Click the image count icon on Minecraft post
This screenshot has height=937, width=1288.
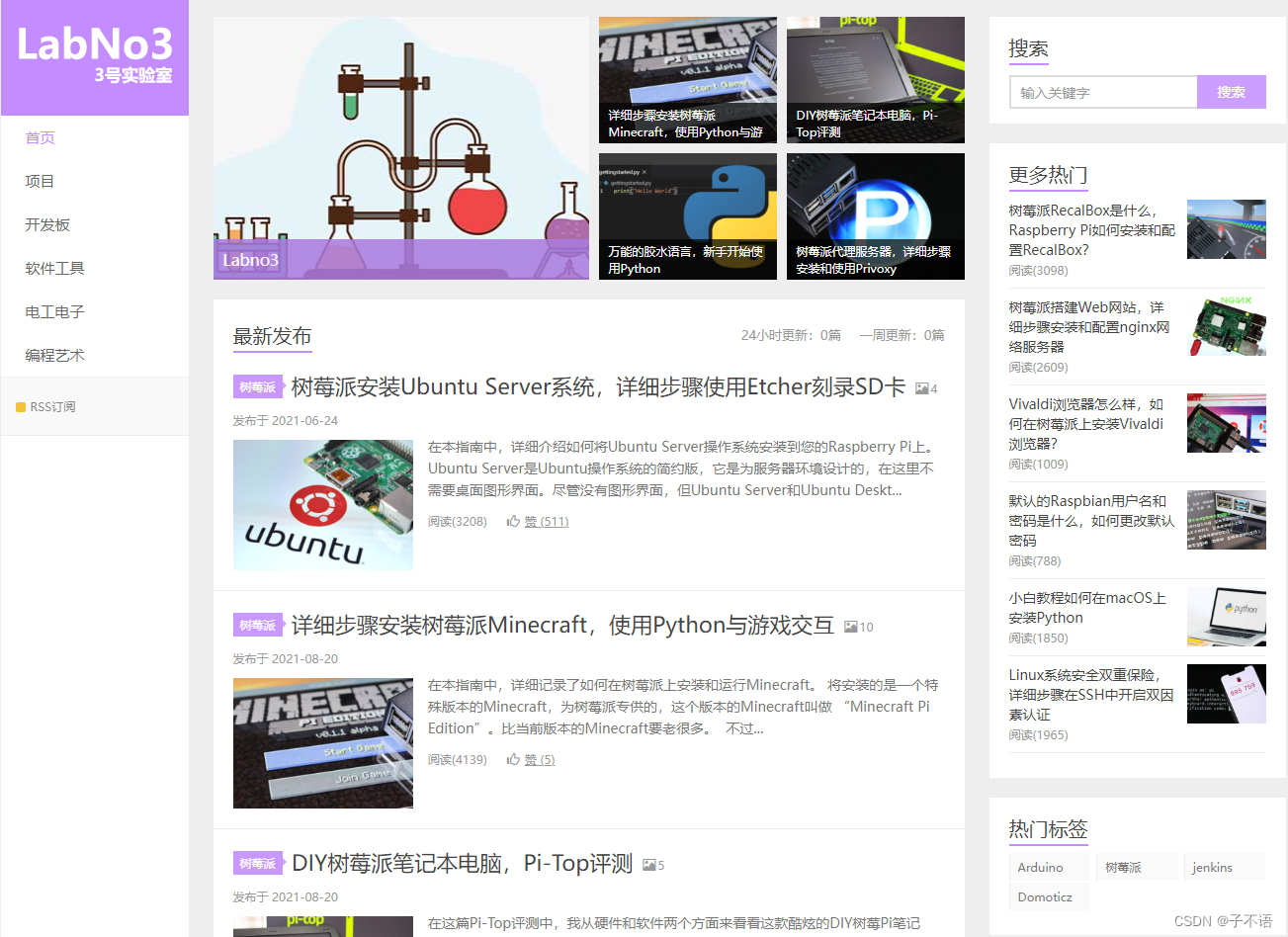pyautogui.click(x=851, y=627)
